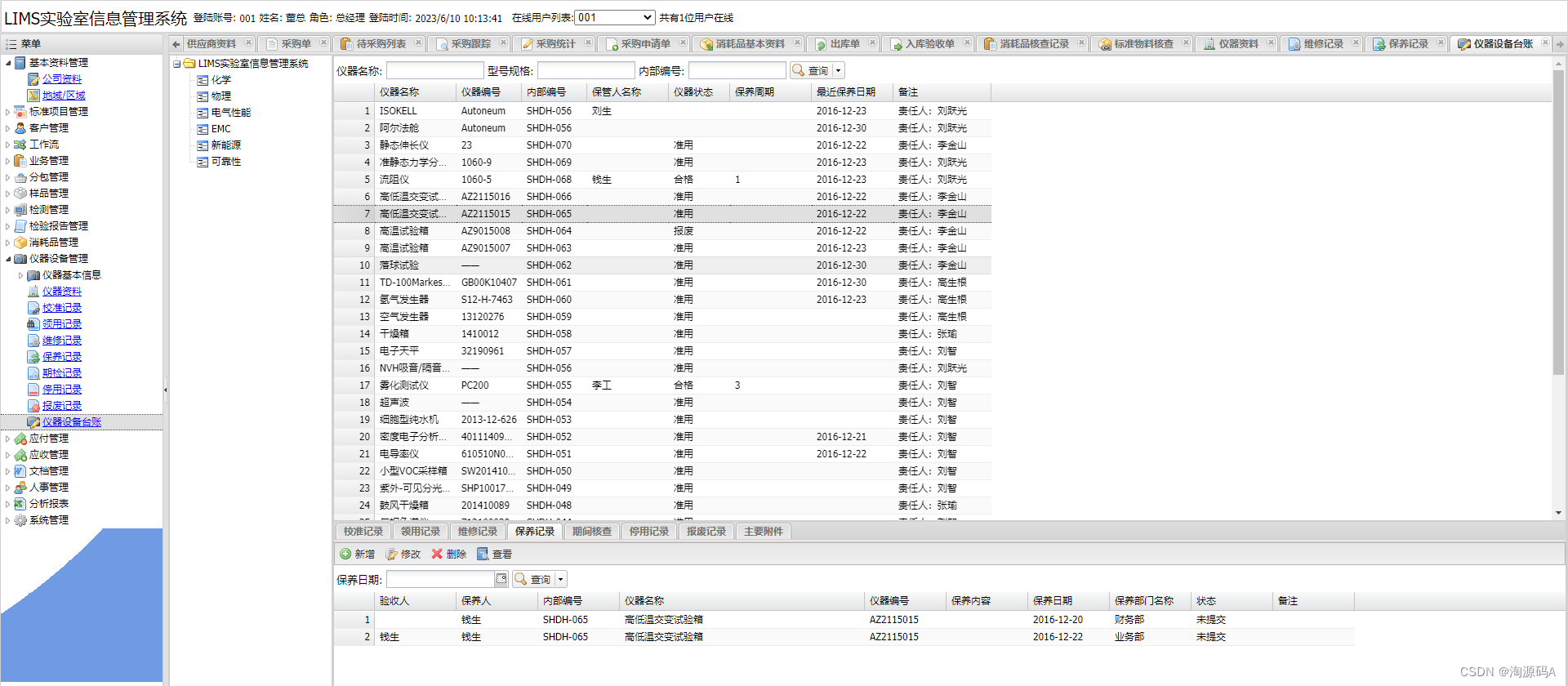This screenshot has height=686, width=1568.
Task: Expand the 仪器基本信息 sub-node
Action: (21, 275)
